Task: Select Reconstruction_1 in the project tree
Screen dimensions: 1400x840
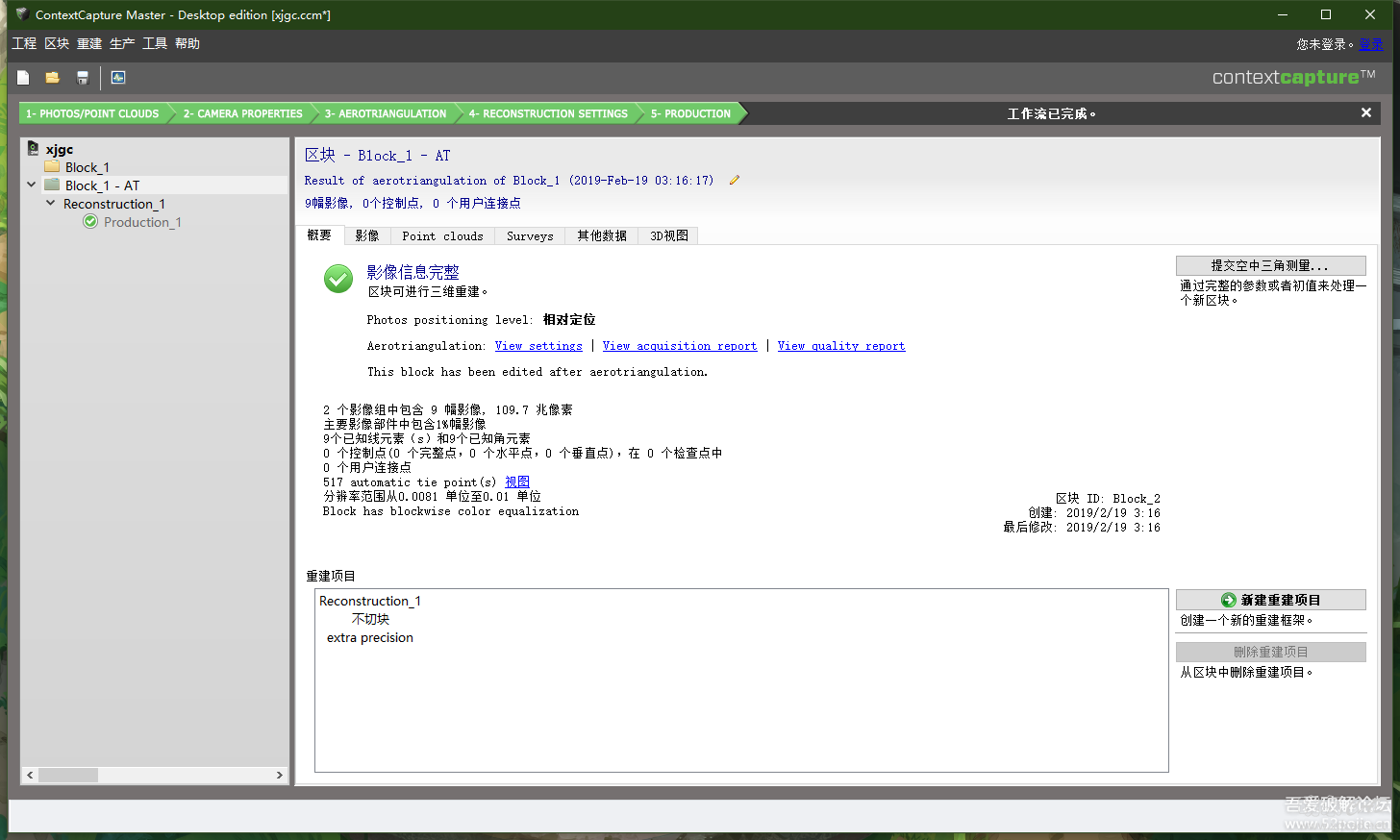Action: point(114,204)
